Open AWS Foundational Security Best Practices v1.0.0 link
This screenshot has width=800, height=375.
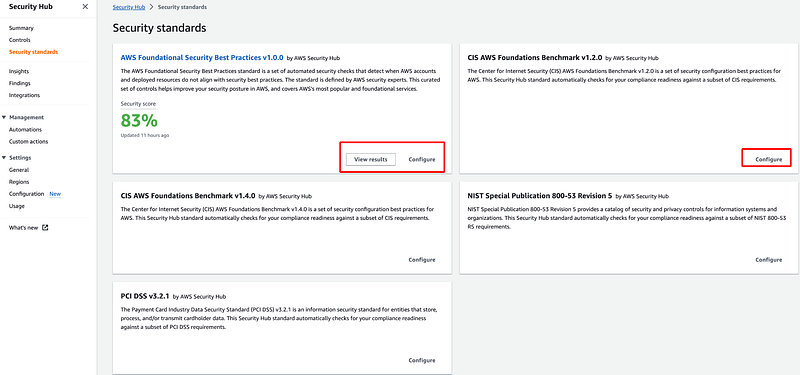coord(202,58)
